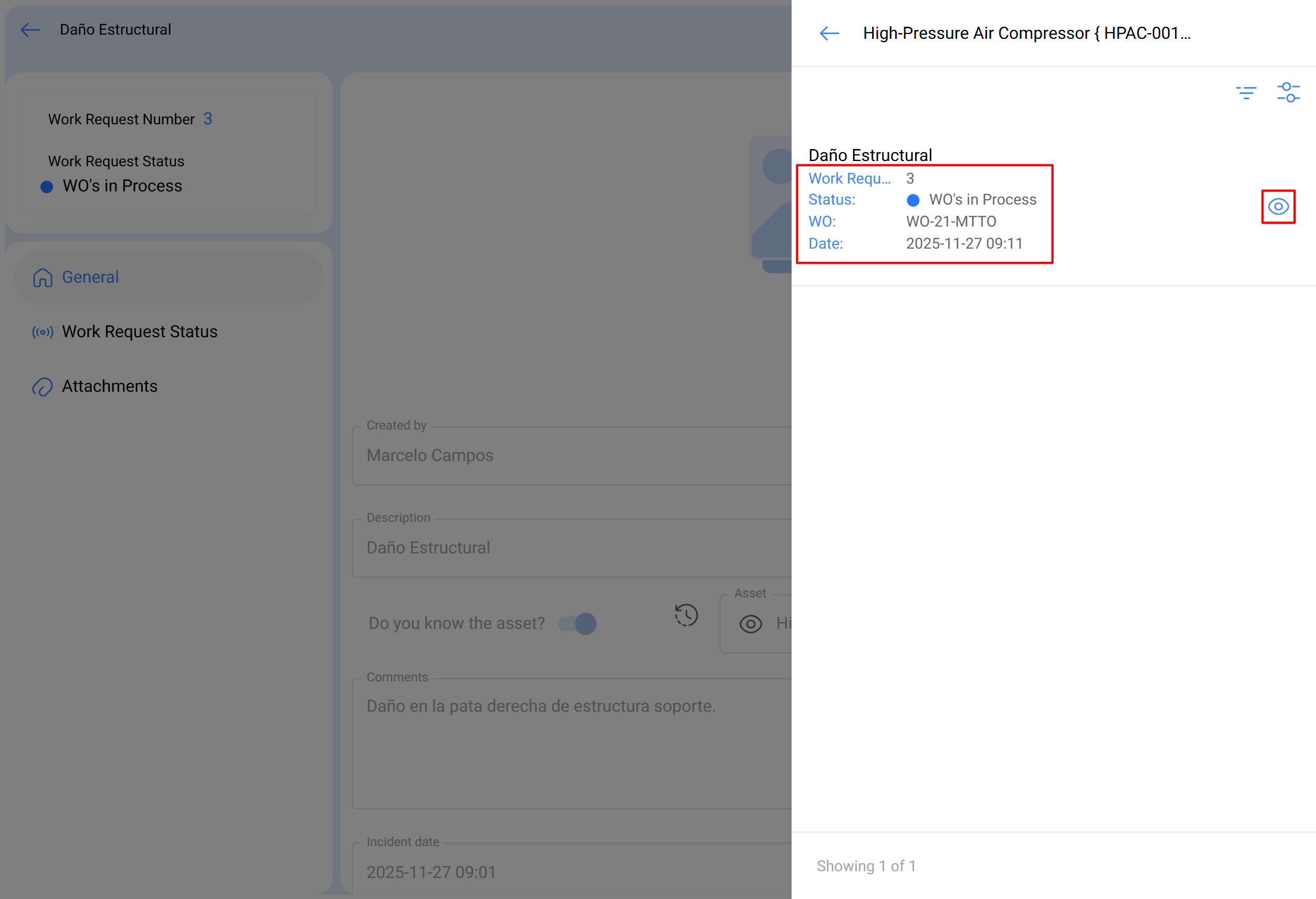Click the paperclip icon beside Attachments
1316x899 pixels.
point(43,387)
